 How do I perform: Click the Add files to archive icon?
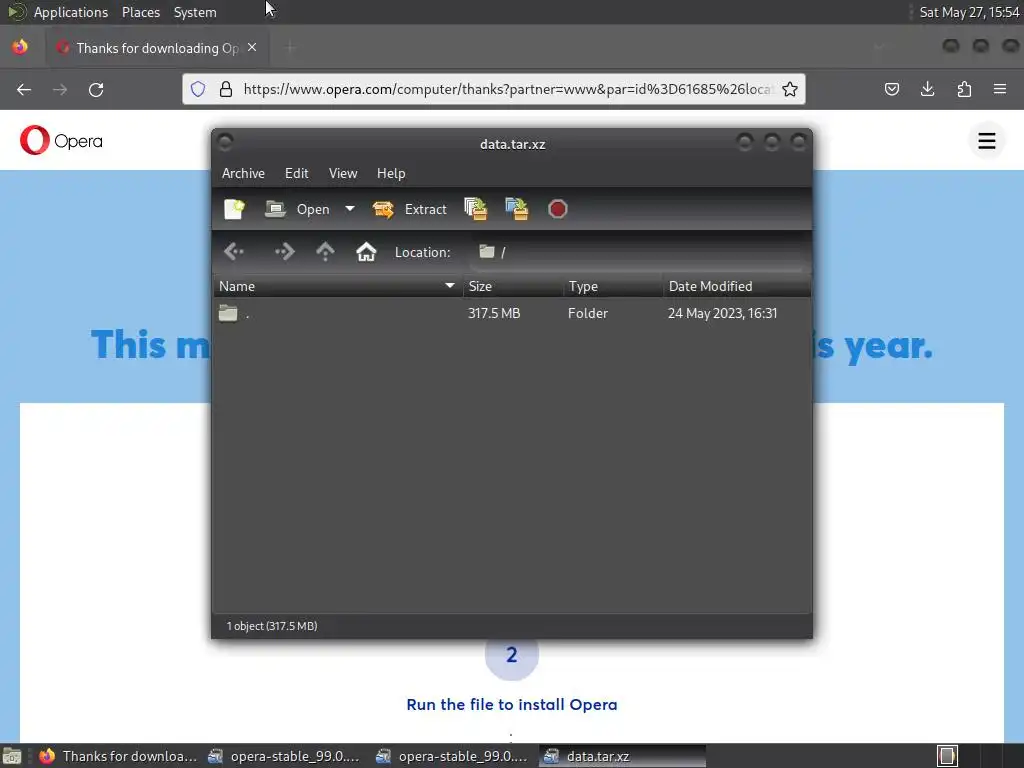[x=475, y=209]
